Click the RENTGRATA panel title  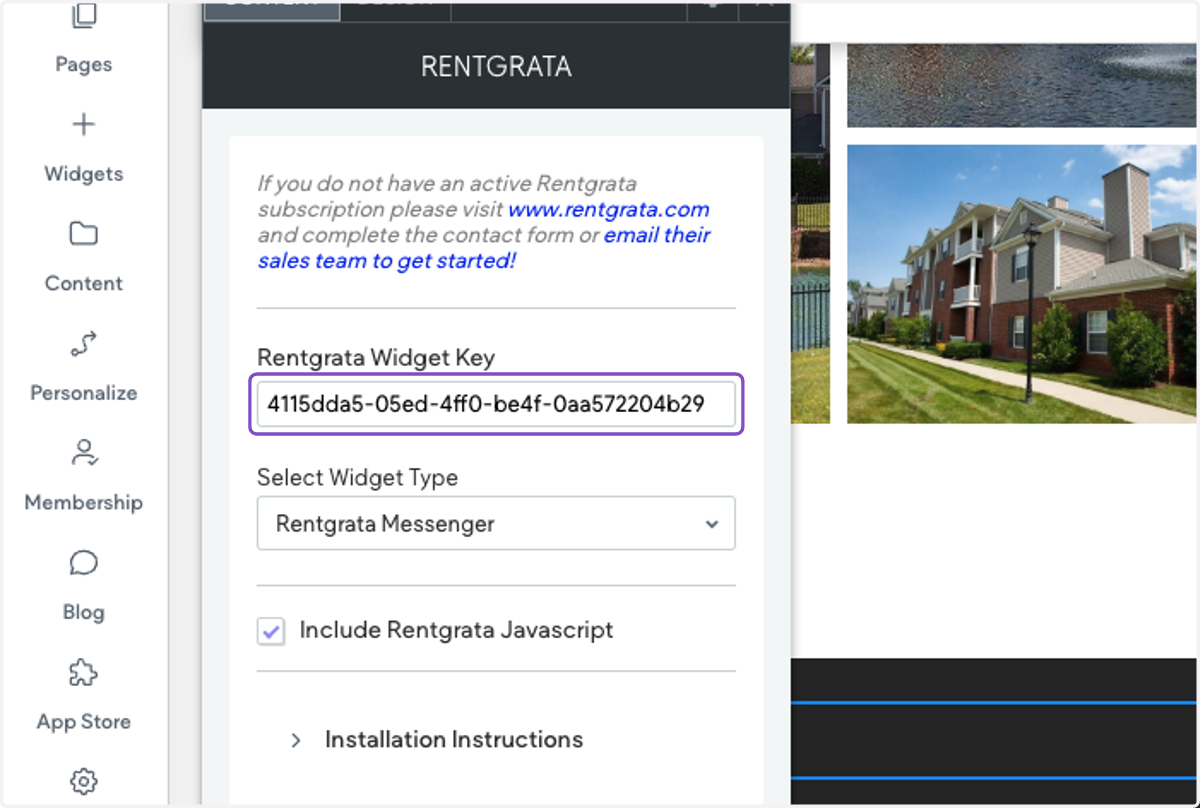pyautogui.click(x=496, y=67)
